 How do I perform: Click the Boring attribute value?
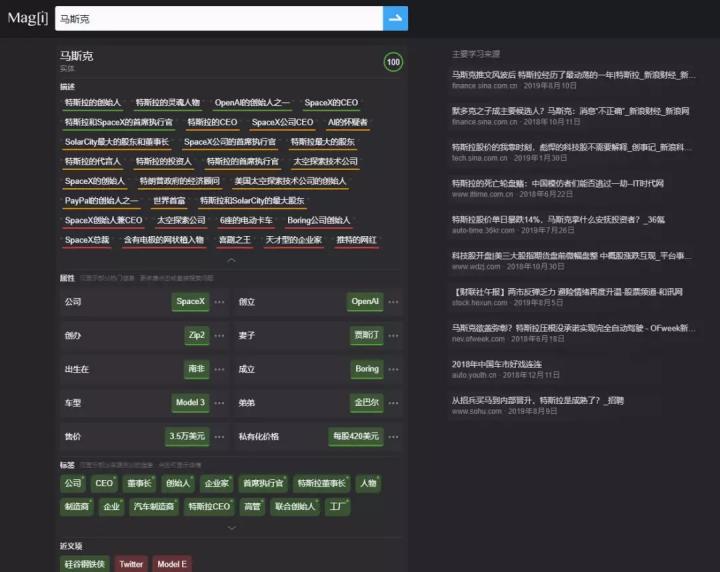tap(367, 369)
